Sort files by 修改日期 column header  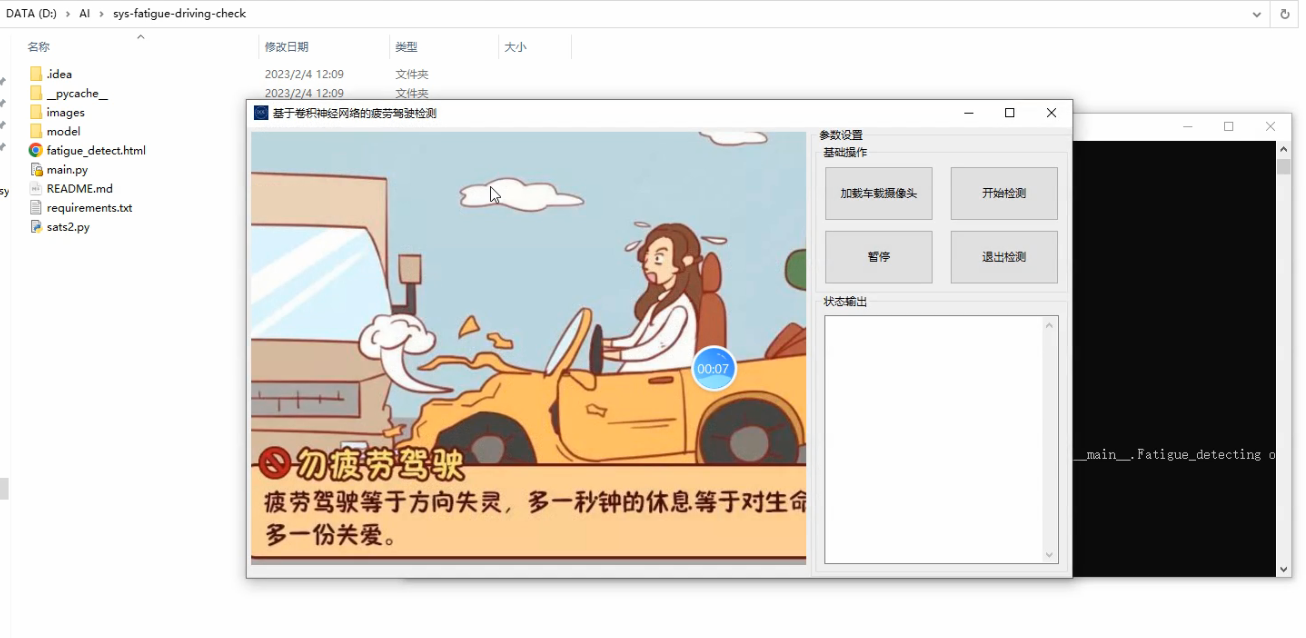pos(286,47)
